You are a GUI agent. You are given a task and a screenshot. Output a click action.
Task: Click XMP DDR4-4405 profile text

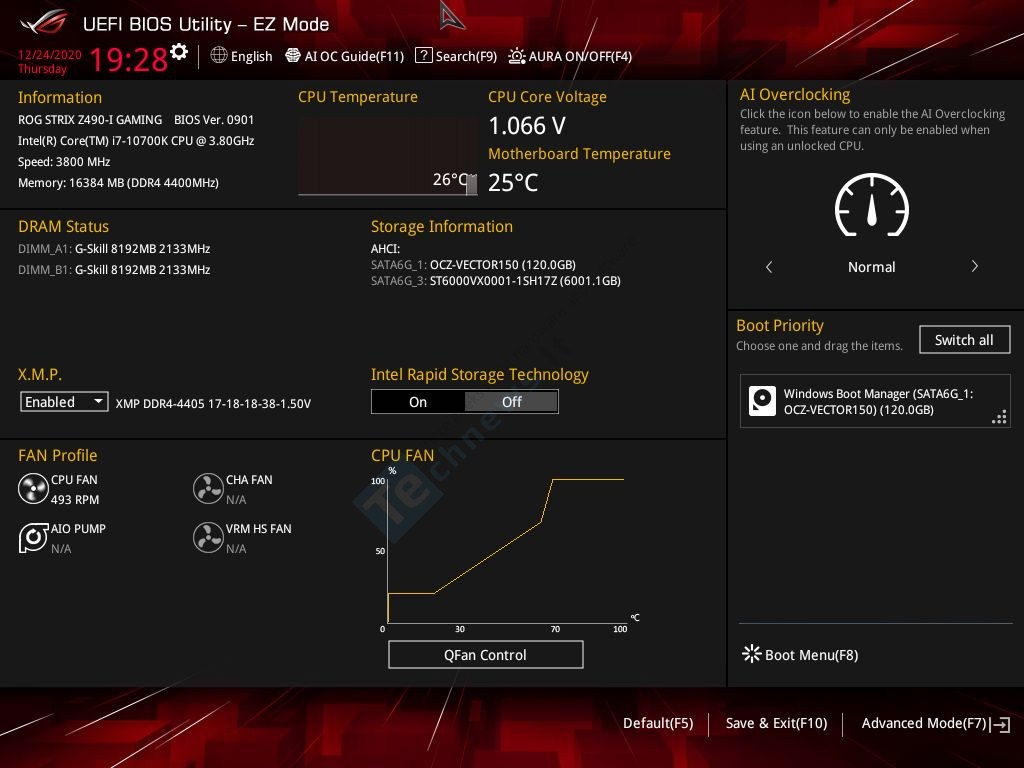[213, 404]
